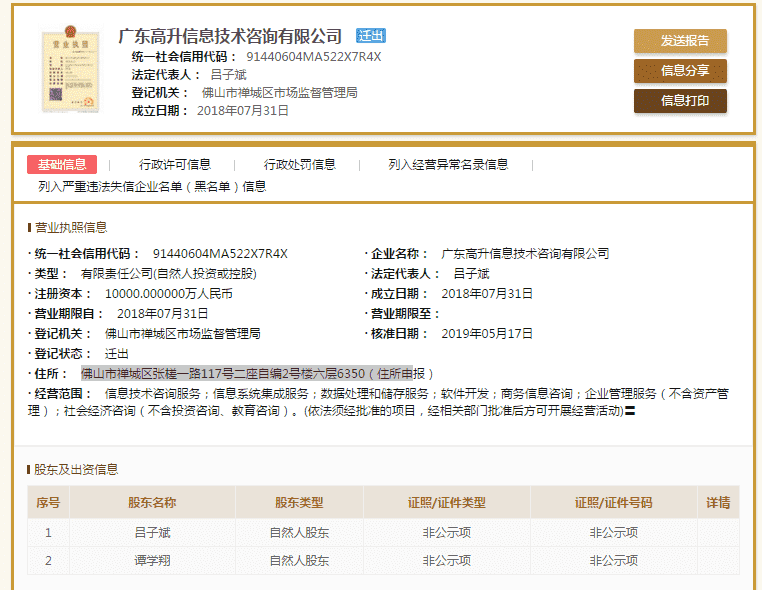This screenshot has width=762, height=590.
Task: Click the 信息打印 button
Action: click(680, 101)
